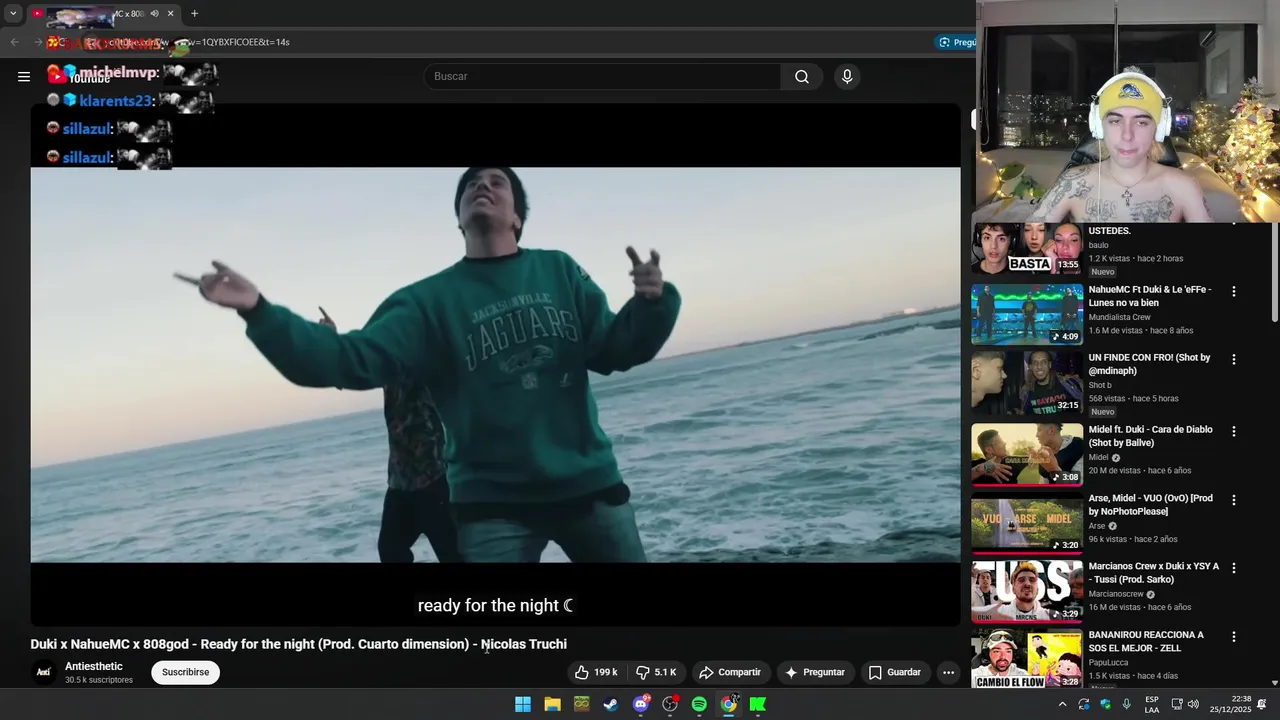Start voice search with the microphone icon

pos(847,77)
